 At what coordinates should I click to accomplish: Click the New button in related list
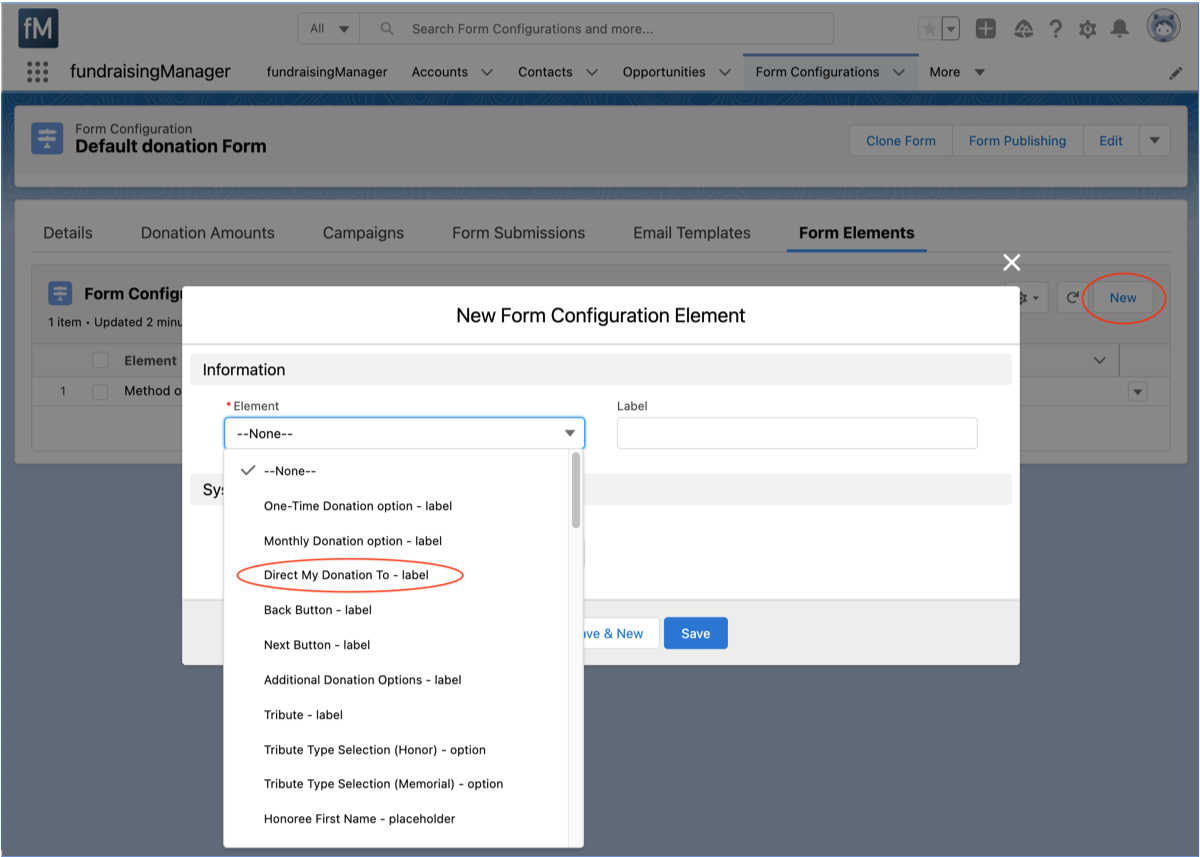pyautogui.click(x=1123, y=298)
